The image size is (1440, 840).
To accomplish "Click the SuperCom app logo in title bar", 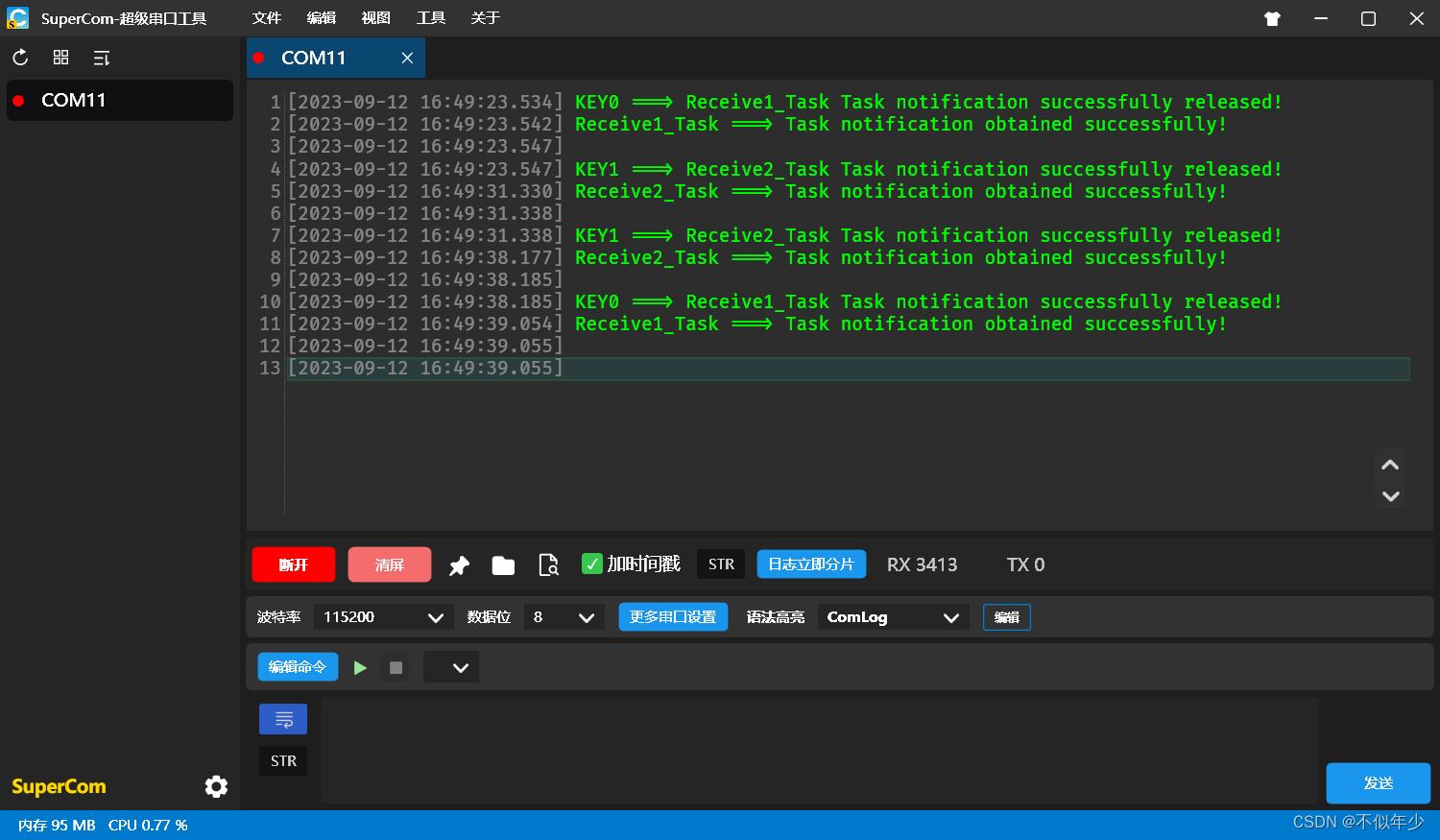I will [17, 18].
